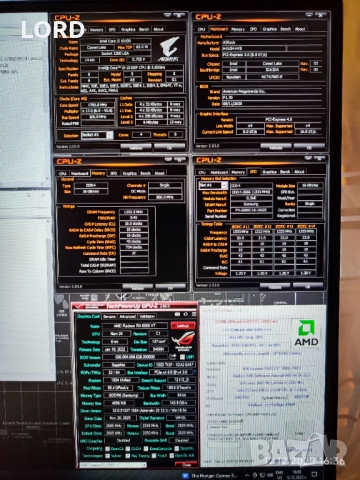Click the ROG logo in GPU-Z
The height and width of the screenshot is (480, 360).
[x=183, y=341]
